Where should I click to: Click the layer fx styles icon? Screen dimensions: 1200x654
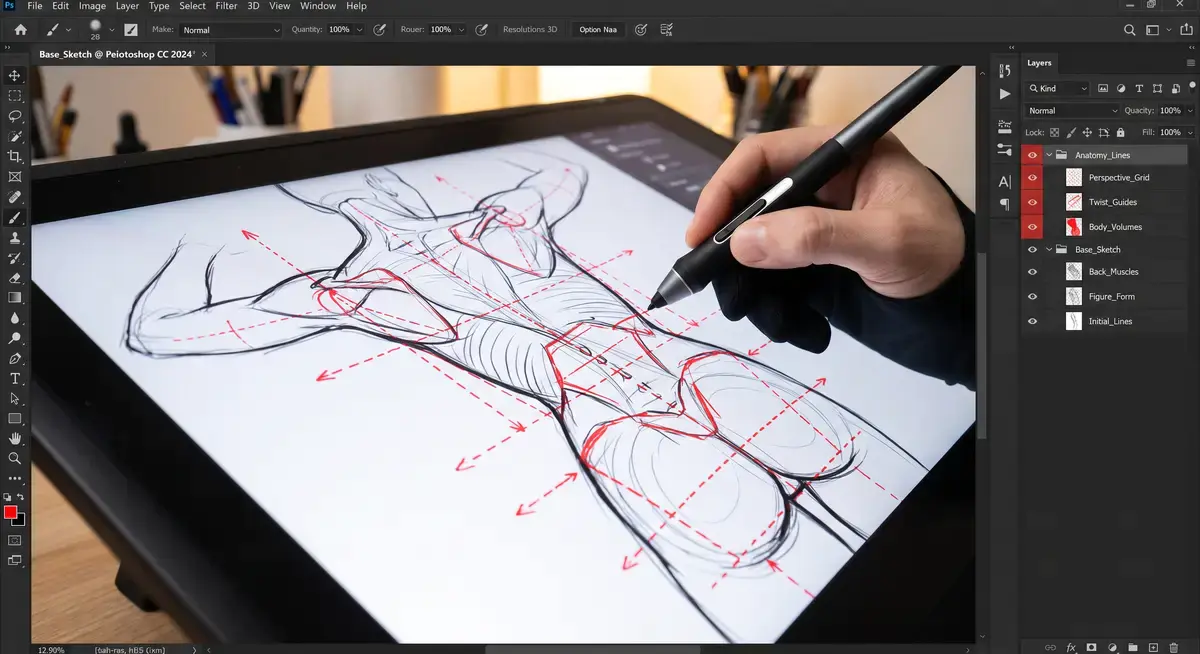coord(1071,647)
